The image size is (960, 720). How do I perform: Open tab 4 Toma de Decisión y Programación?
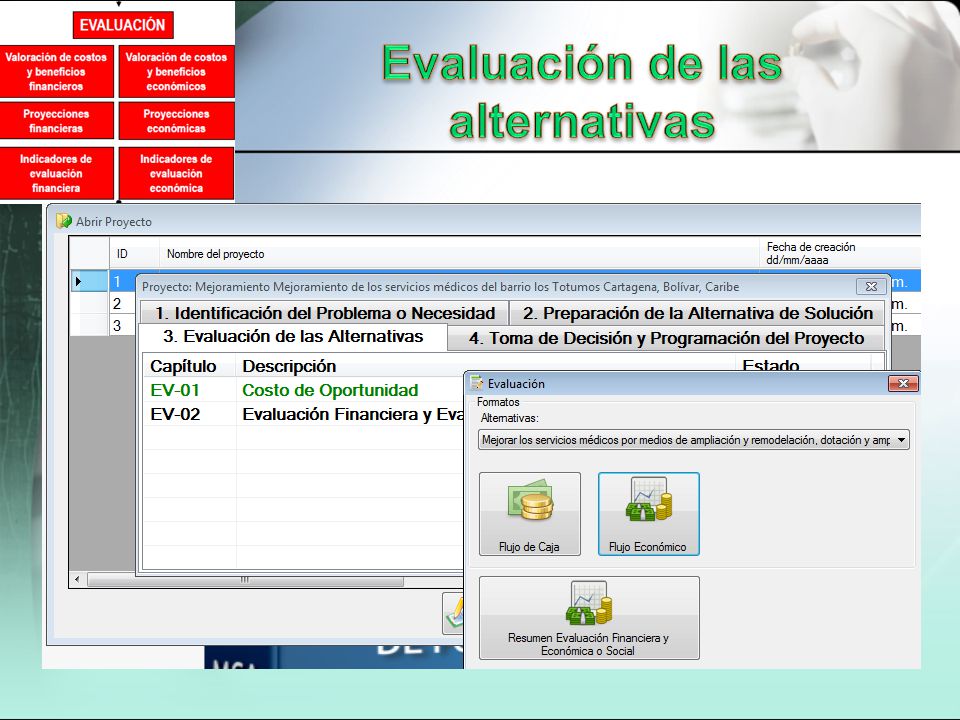click(666, 338)
